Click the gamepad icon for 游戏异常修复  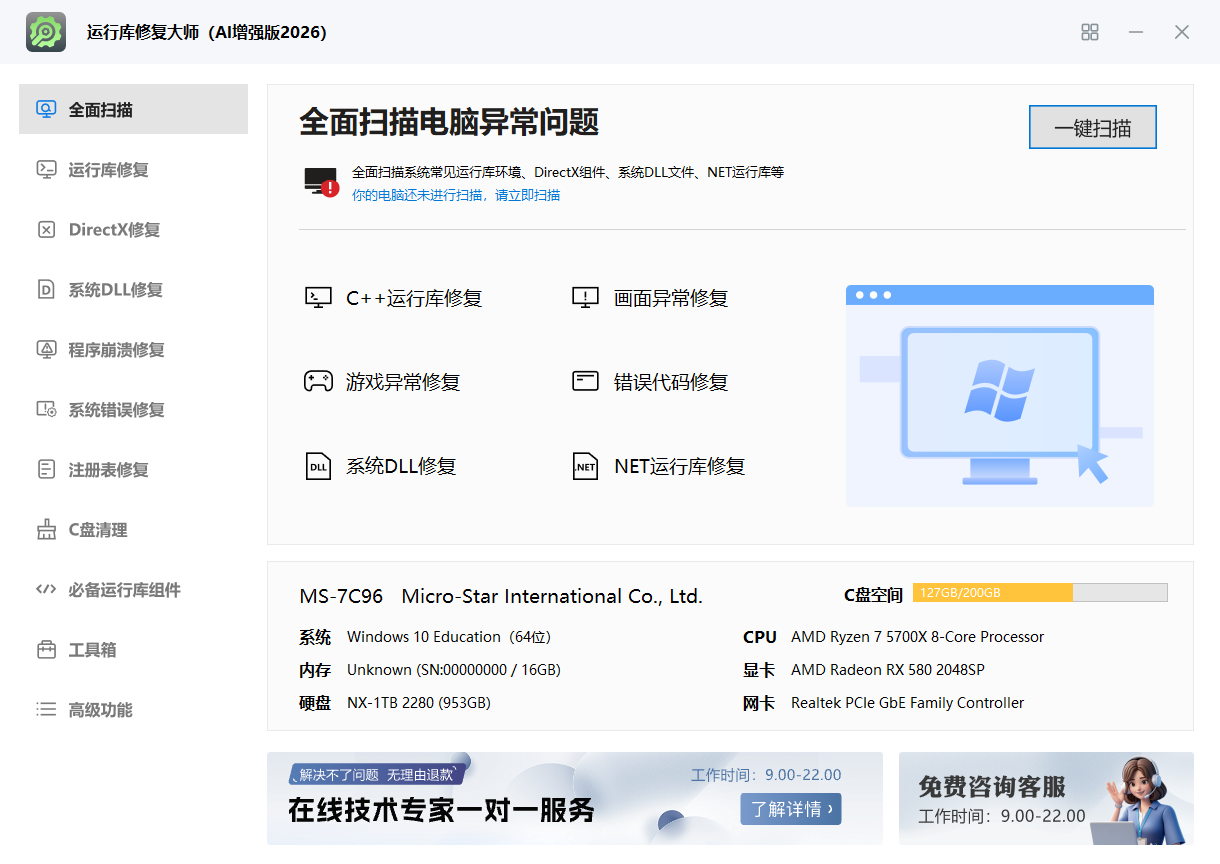pos(318,382)
